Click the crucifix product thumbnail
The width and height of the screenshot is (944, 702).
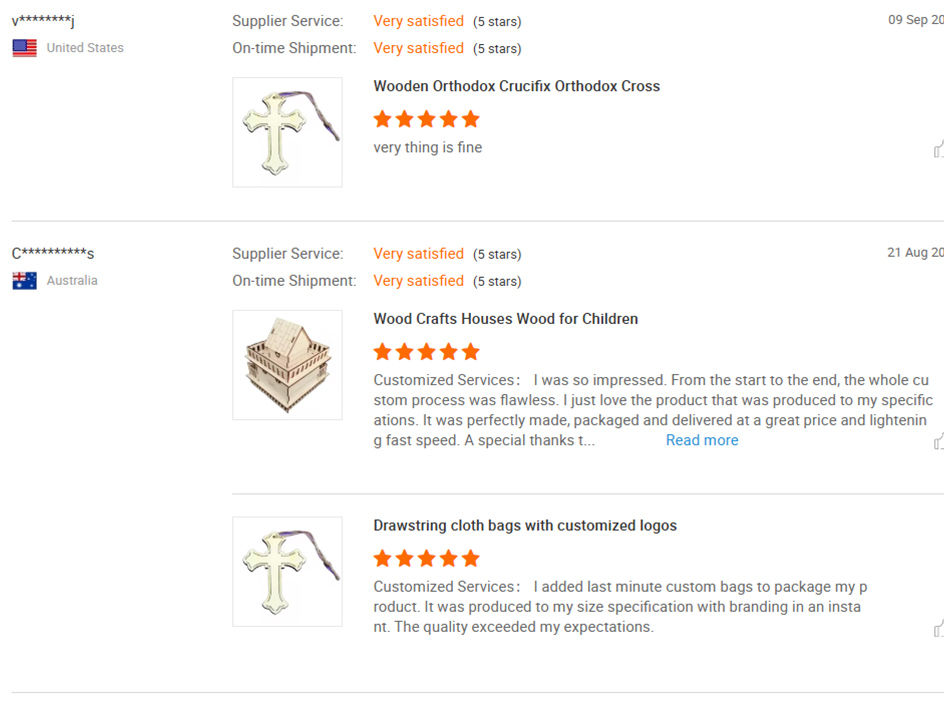[287, 131]
